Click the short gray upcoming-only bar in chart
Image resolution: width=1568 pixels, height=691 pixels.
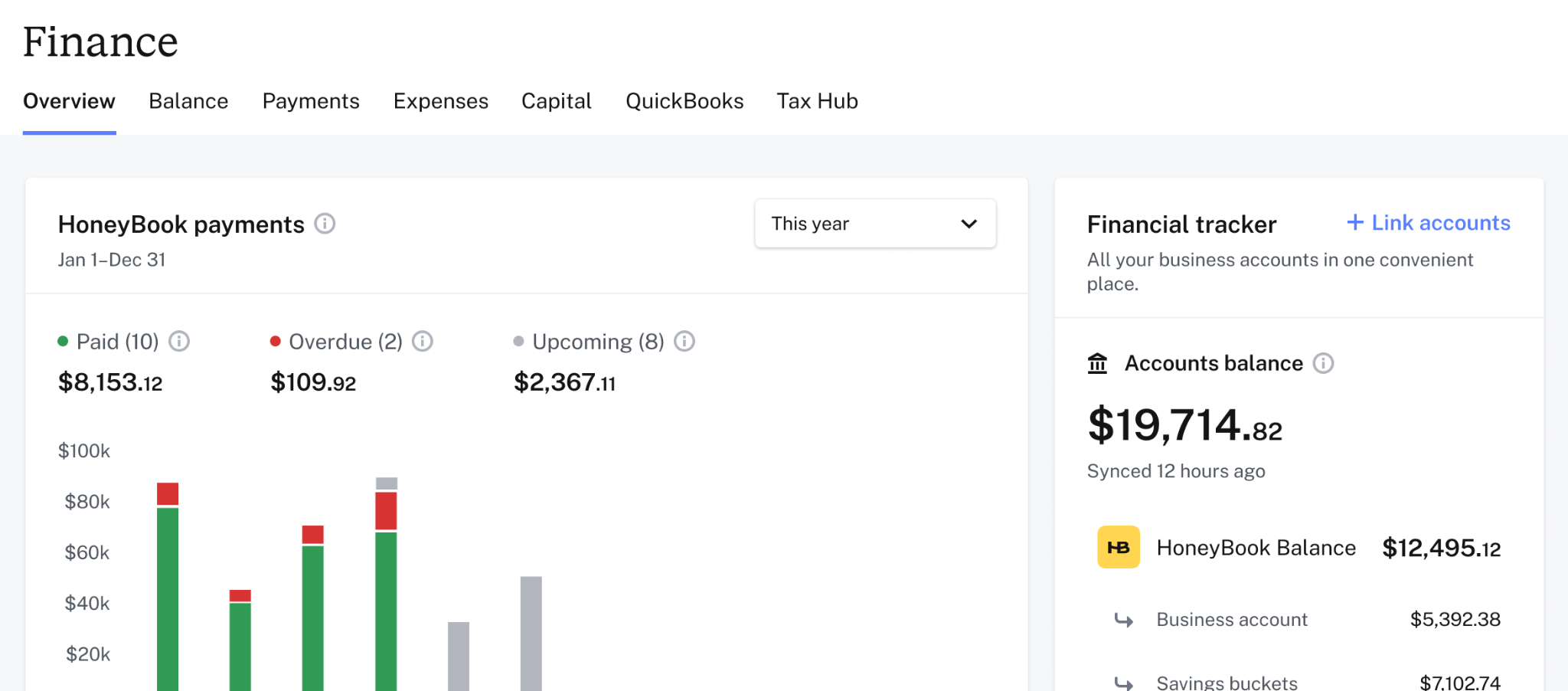coord(459,657)
